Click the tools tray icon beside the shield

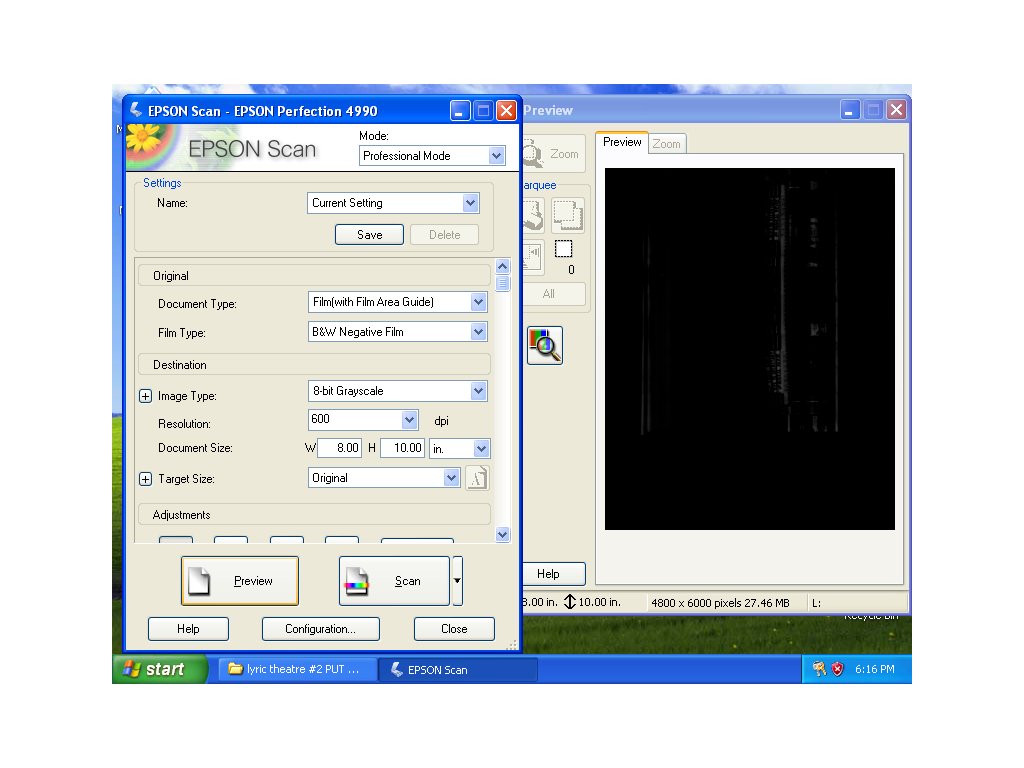[819, 669]
